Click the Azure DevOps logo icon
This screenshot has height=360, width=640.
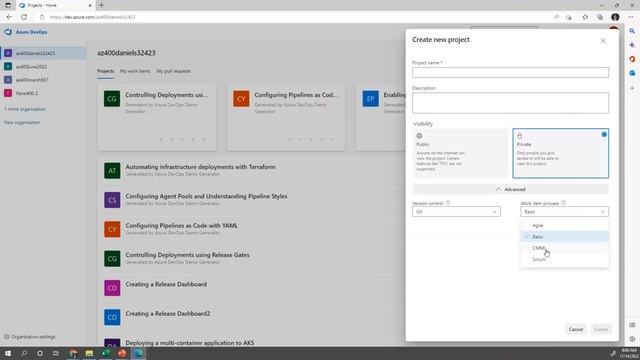pyautogui.click(x=8, y=32)
